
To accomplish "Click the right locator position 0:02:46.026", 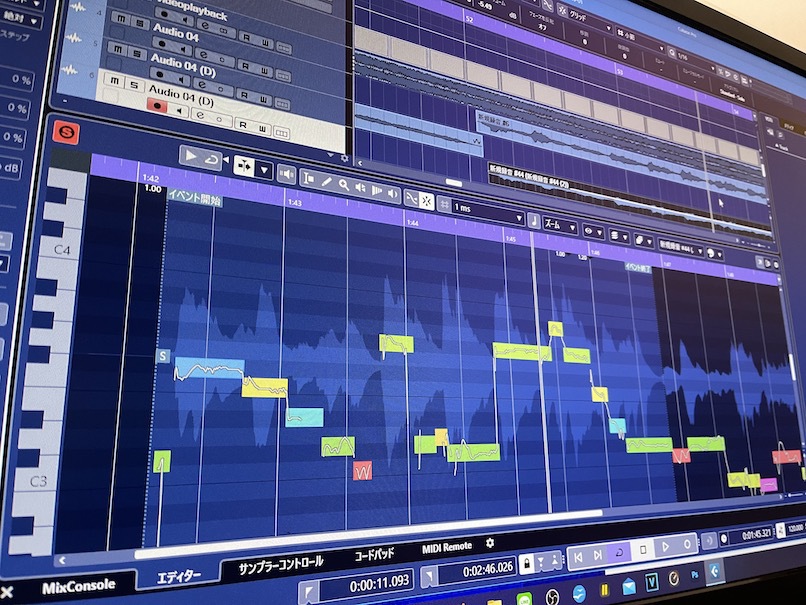I will click(487, 568).
